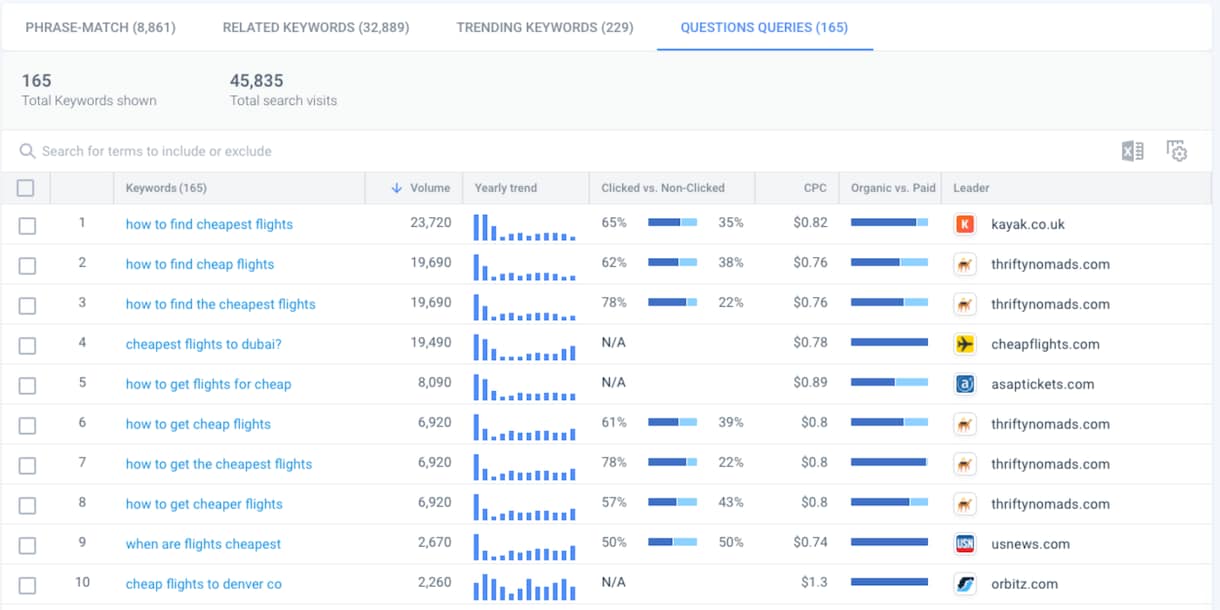Sort by Clicked vs. Non-Clicked header
The image size is (1220, 610).
pos(663,188)
